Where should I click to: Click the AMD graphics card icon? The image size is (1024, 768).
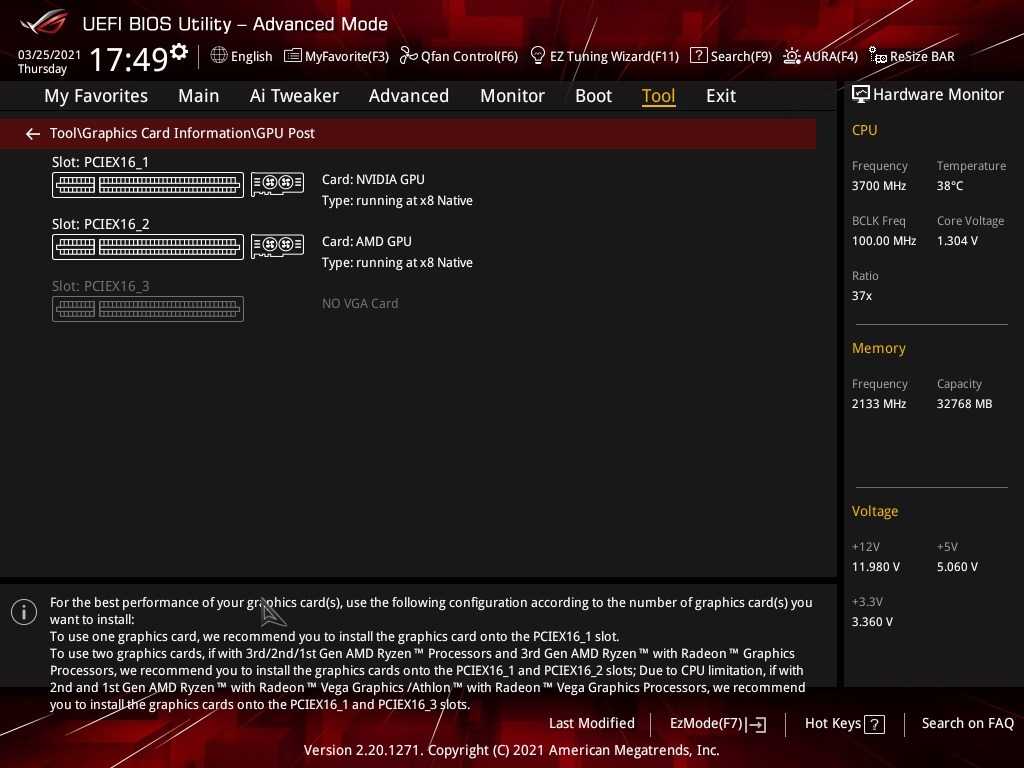tap(278, 246)
